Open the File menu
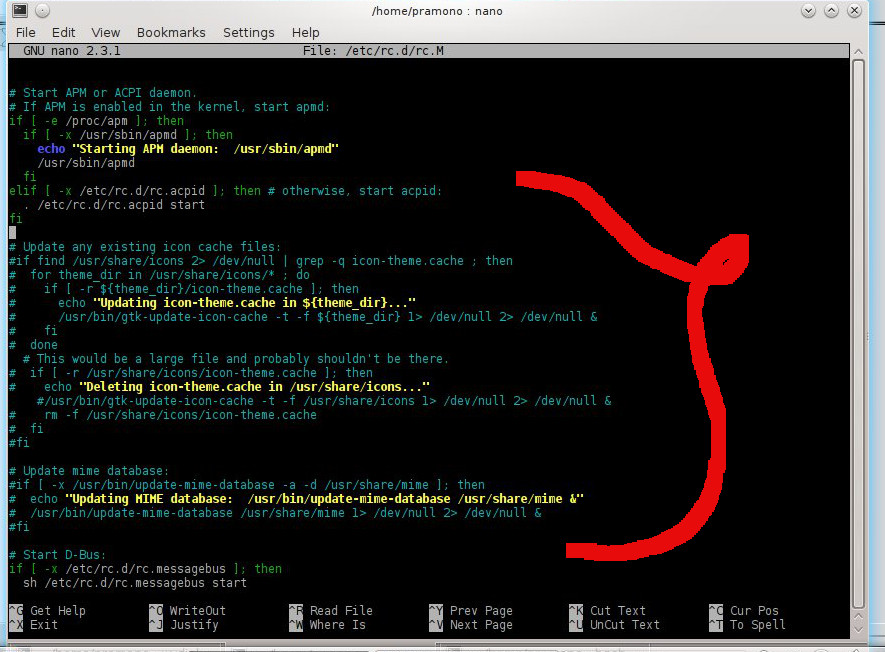The width and height of the screenshot is (885, 652). tap(25, 33)
